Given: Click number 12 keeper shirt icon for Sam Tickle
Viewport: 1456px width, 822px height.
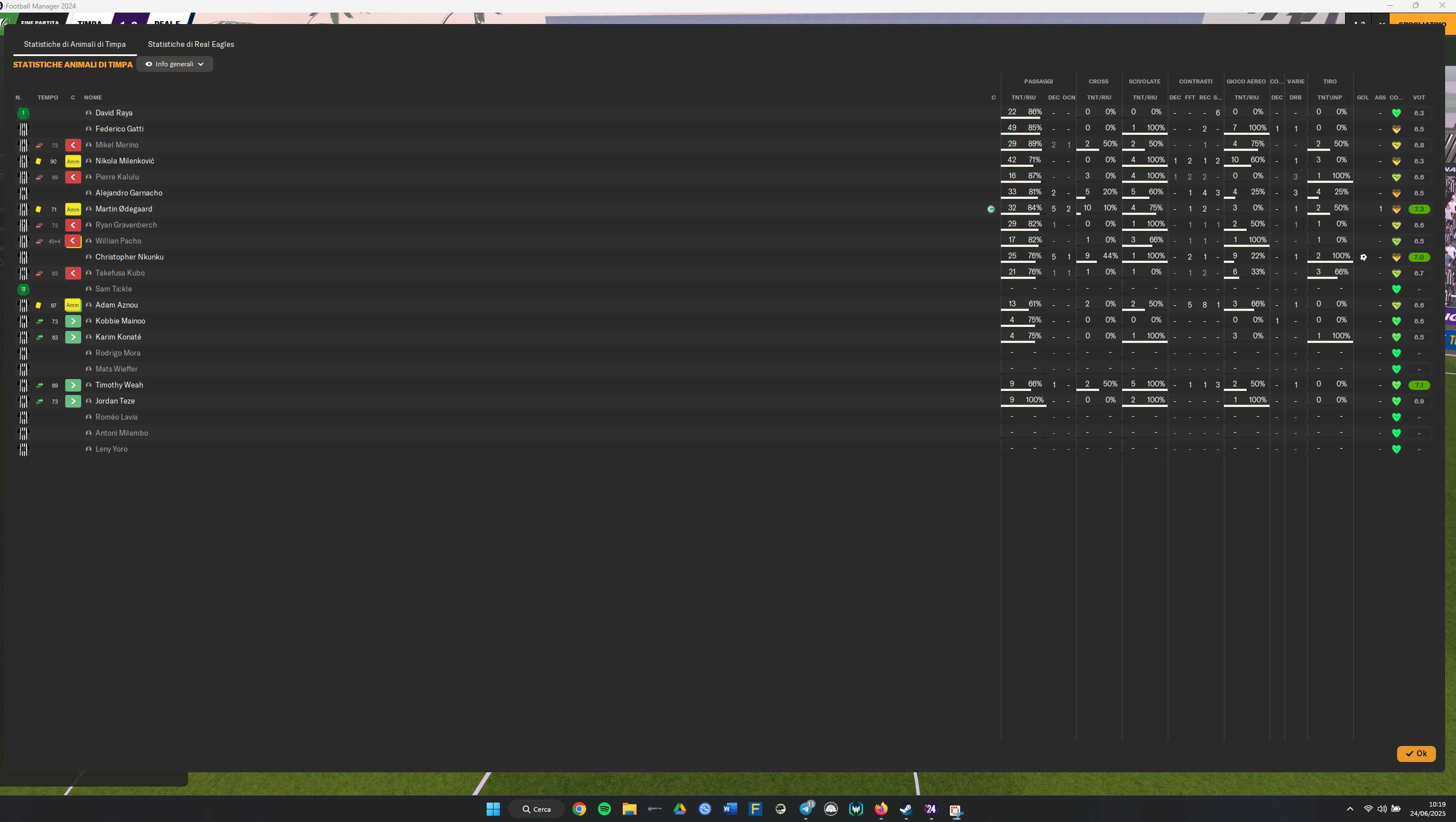Looking at the screenshot, I should (23, 289).
